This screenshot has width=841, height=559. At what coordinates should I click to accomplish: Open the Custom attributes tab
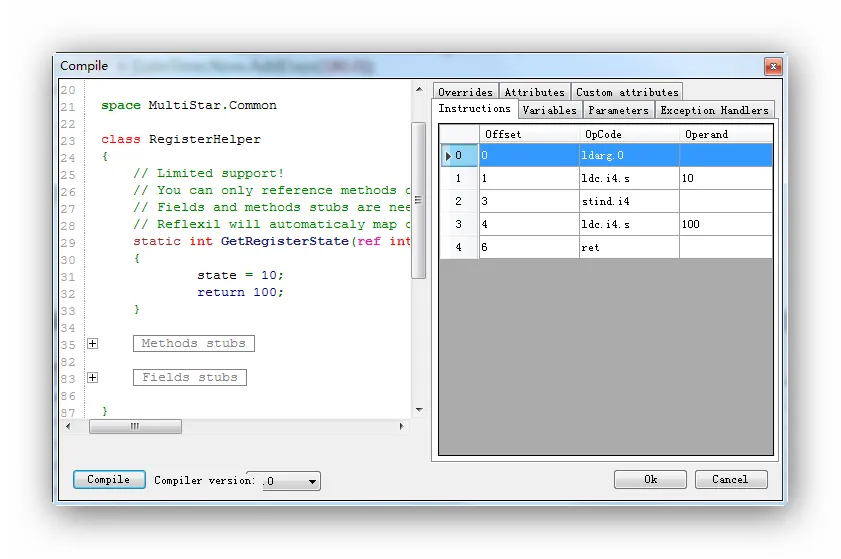click(627, 92)
